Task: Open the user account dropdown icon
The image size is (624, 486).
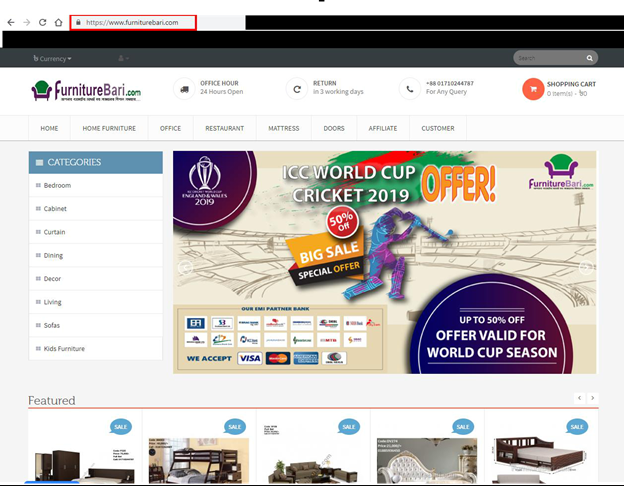Action: [123, 58]
